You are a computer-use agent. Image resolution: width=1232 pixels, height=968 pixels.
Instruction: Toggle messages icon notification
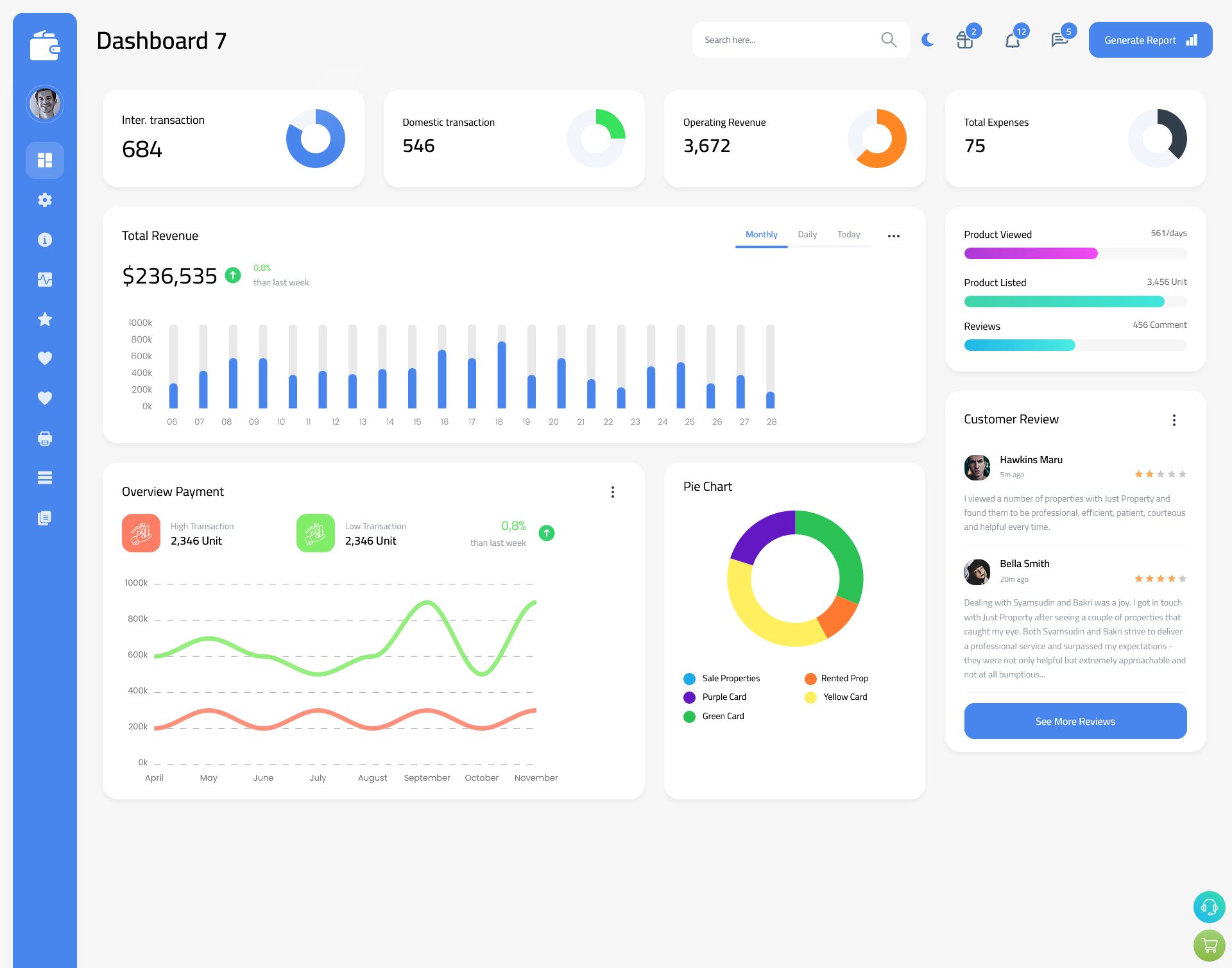[x=1057, y=40]
